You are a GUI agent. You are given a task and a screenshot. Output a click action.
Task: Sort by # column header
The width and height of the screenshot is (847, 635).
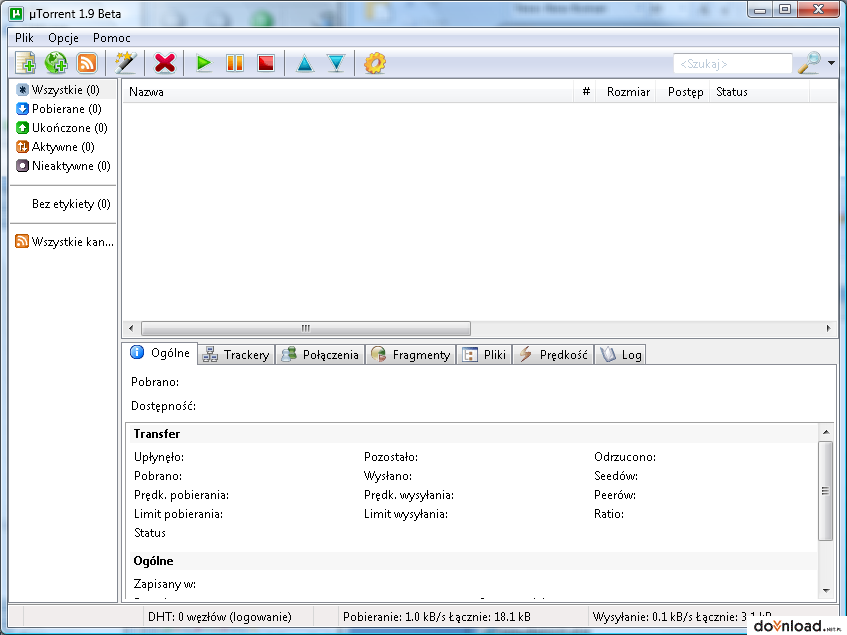pyautogui.click(x=585, y=92)
